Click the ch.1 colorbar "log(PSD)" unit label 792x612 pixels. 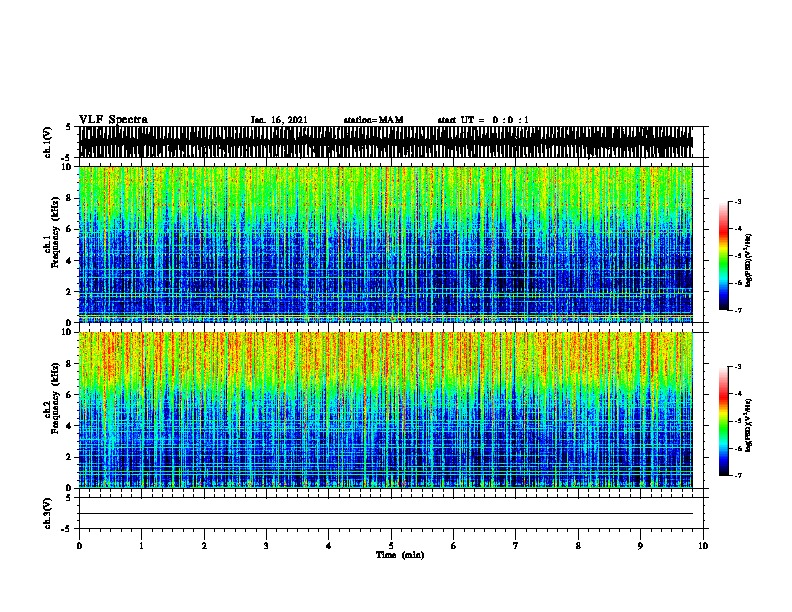749,260
